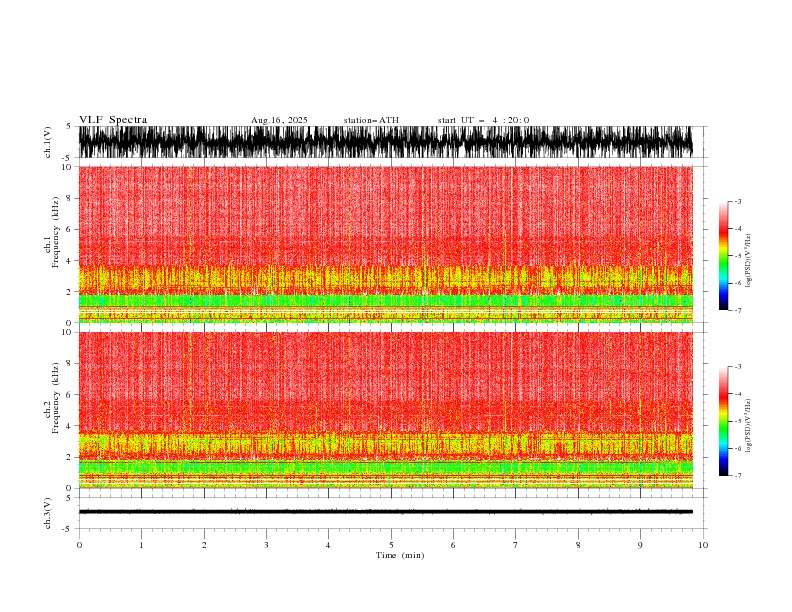Click inside the ch.1 spectrogram panel
The height and width of the screenshot is (612, 792).
385,244
